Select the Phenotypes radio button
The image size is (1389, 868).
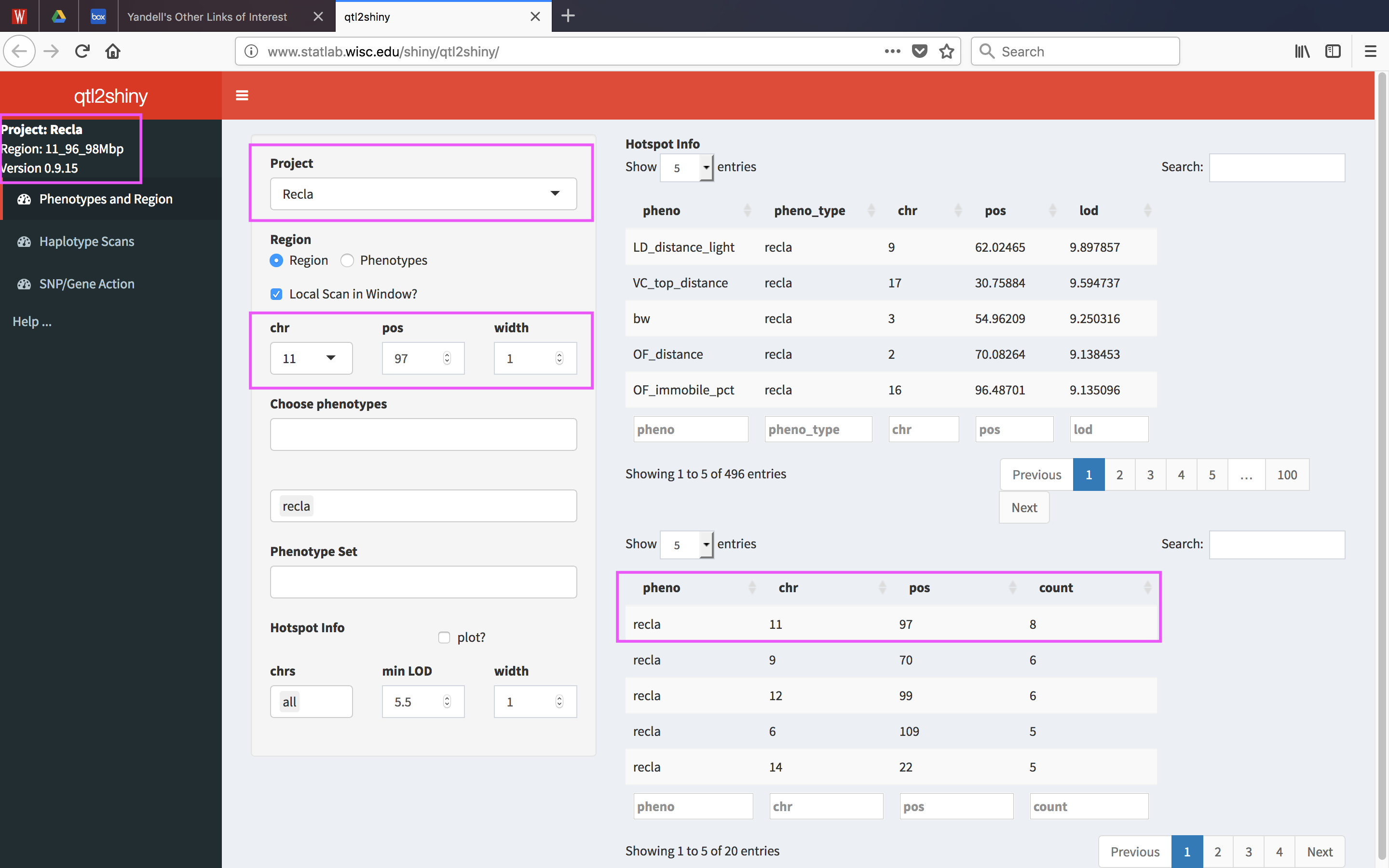(347, 260)
